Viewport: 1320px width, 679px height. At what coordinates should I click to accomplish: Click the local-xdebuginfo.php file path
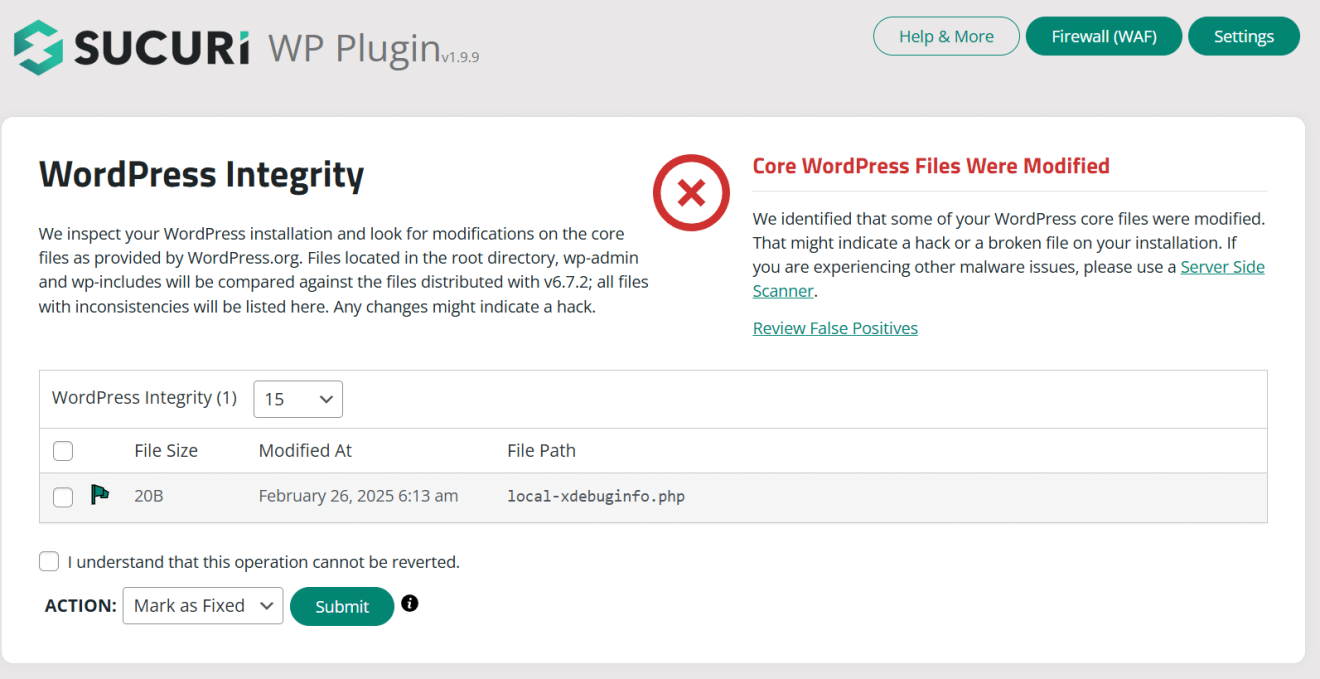point(596,496)
